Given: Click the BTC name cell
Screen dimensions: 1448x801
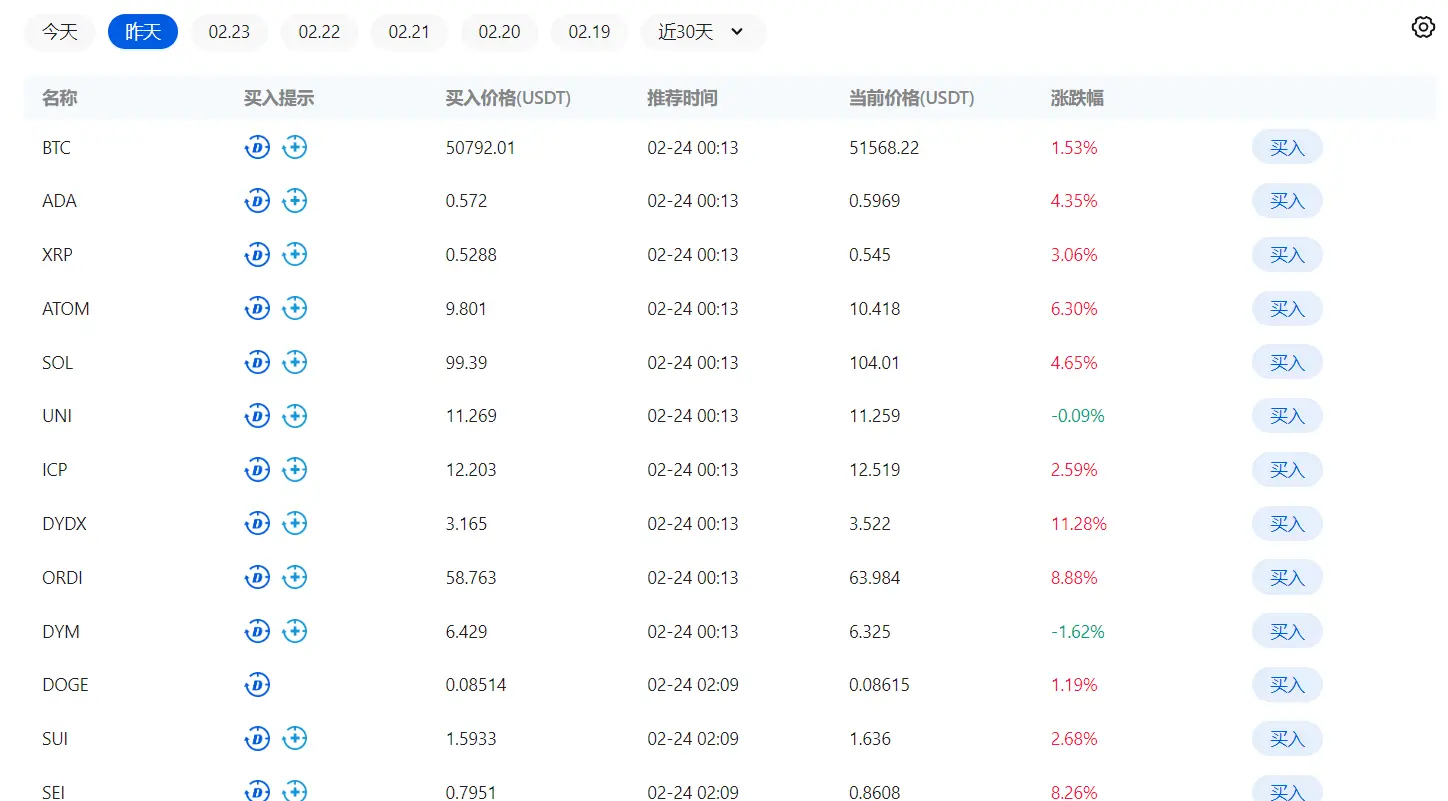Looking at the screenshot, I should (x=57, y=148).
